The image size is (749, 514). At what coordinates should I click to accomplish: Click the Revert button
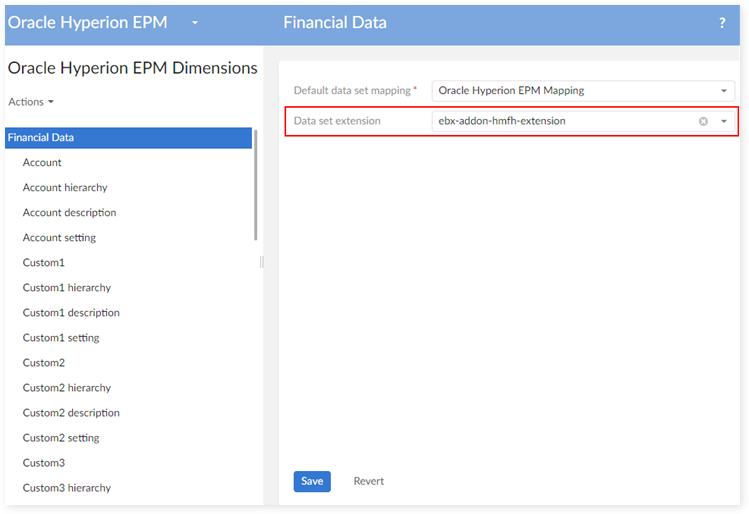coord(368,481)
